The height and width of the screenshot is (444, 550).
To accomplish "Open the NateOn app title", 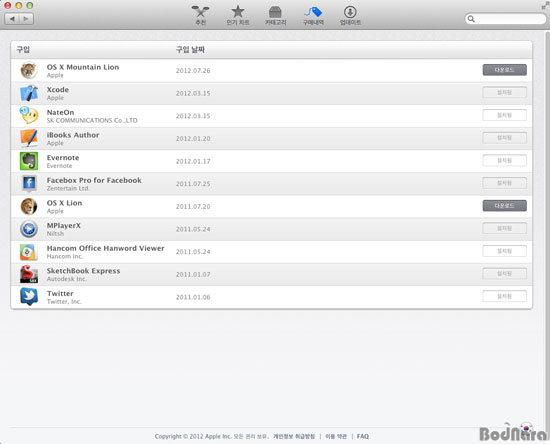I will click(60, 112).
